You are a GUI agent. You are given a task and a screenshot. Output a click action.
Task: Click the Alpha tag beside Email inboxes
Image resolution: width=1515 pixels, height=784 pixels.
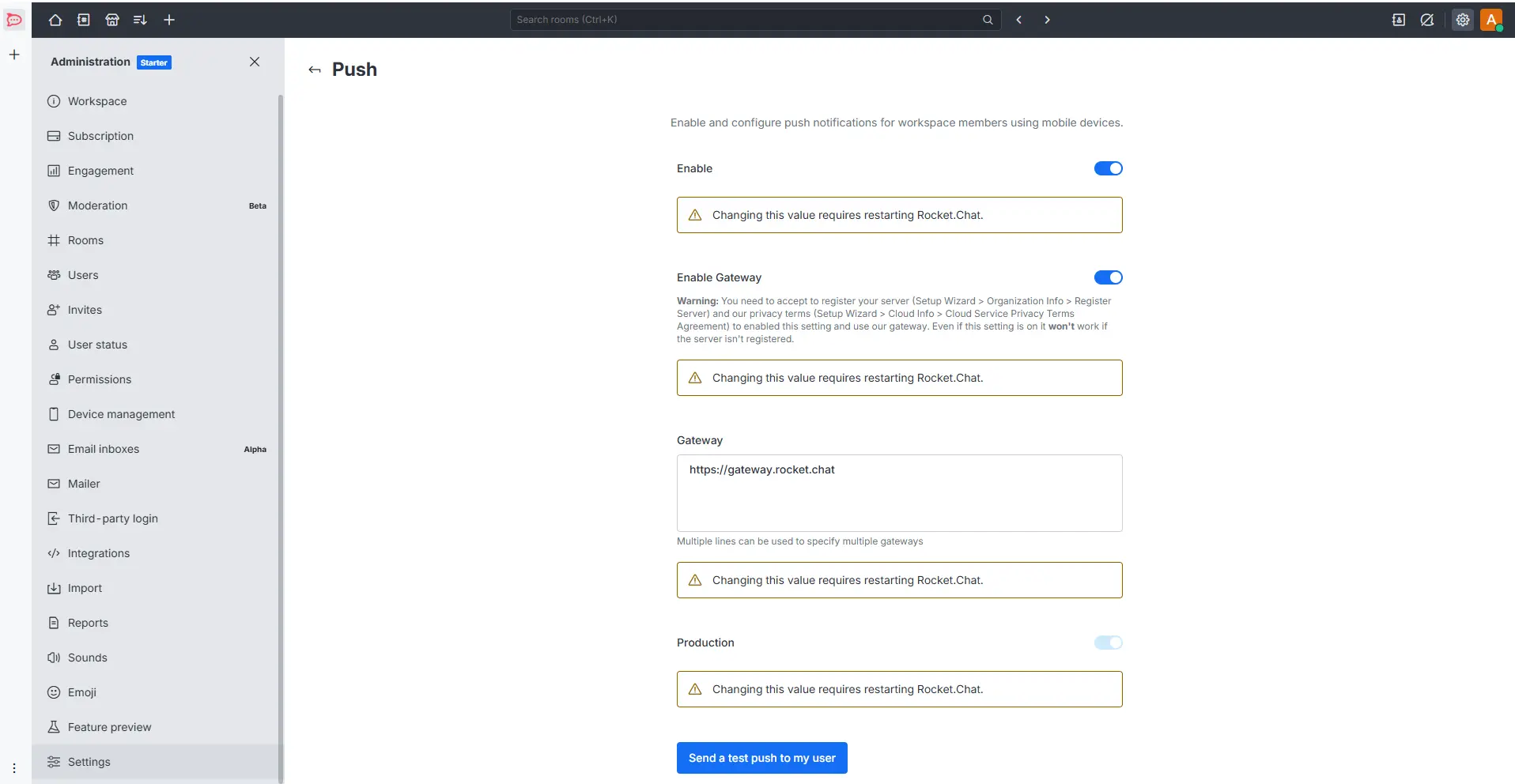click(255, 449)
